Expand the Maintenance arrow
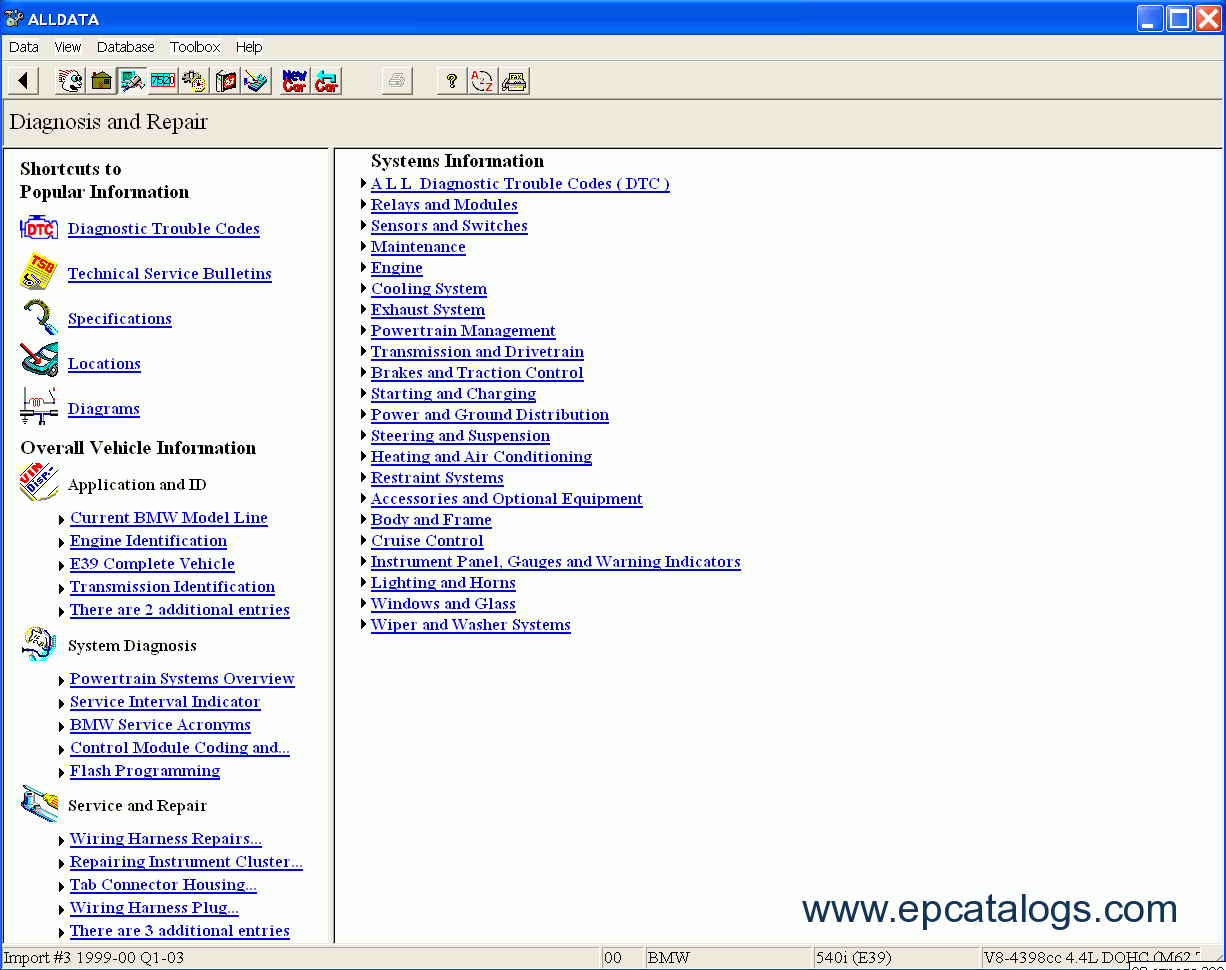1226x970 pixels. pos(364,247)
